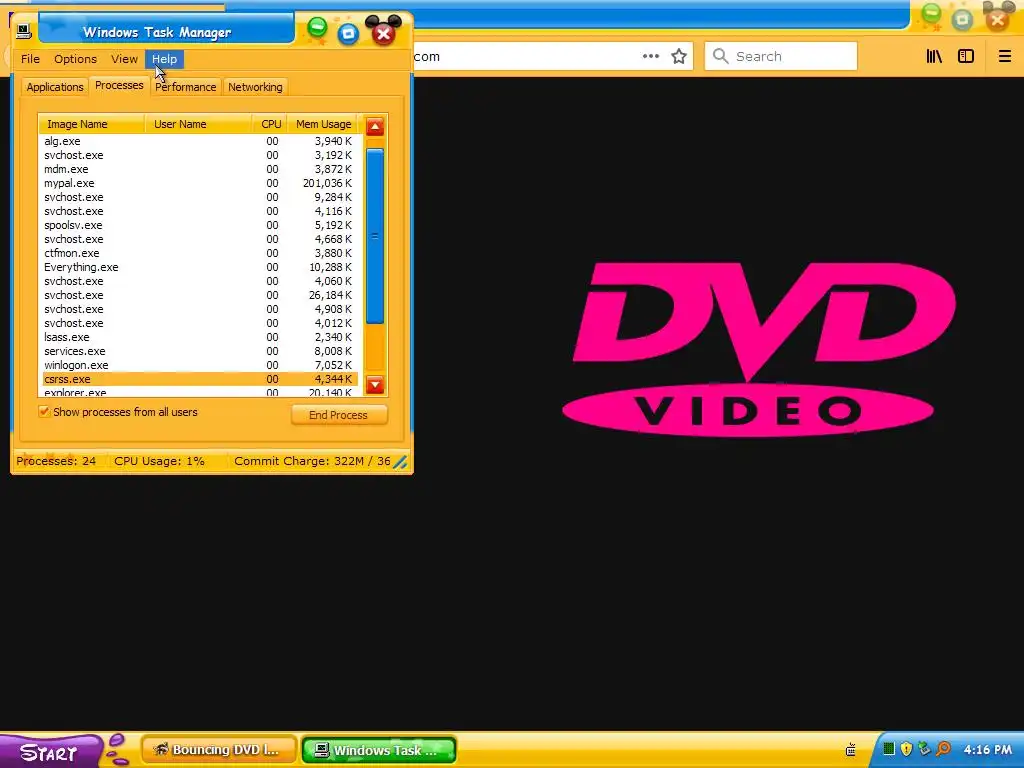
Task: Open the orange Everything search tray icon
Action: click(943, 749)
